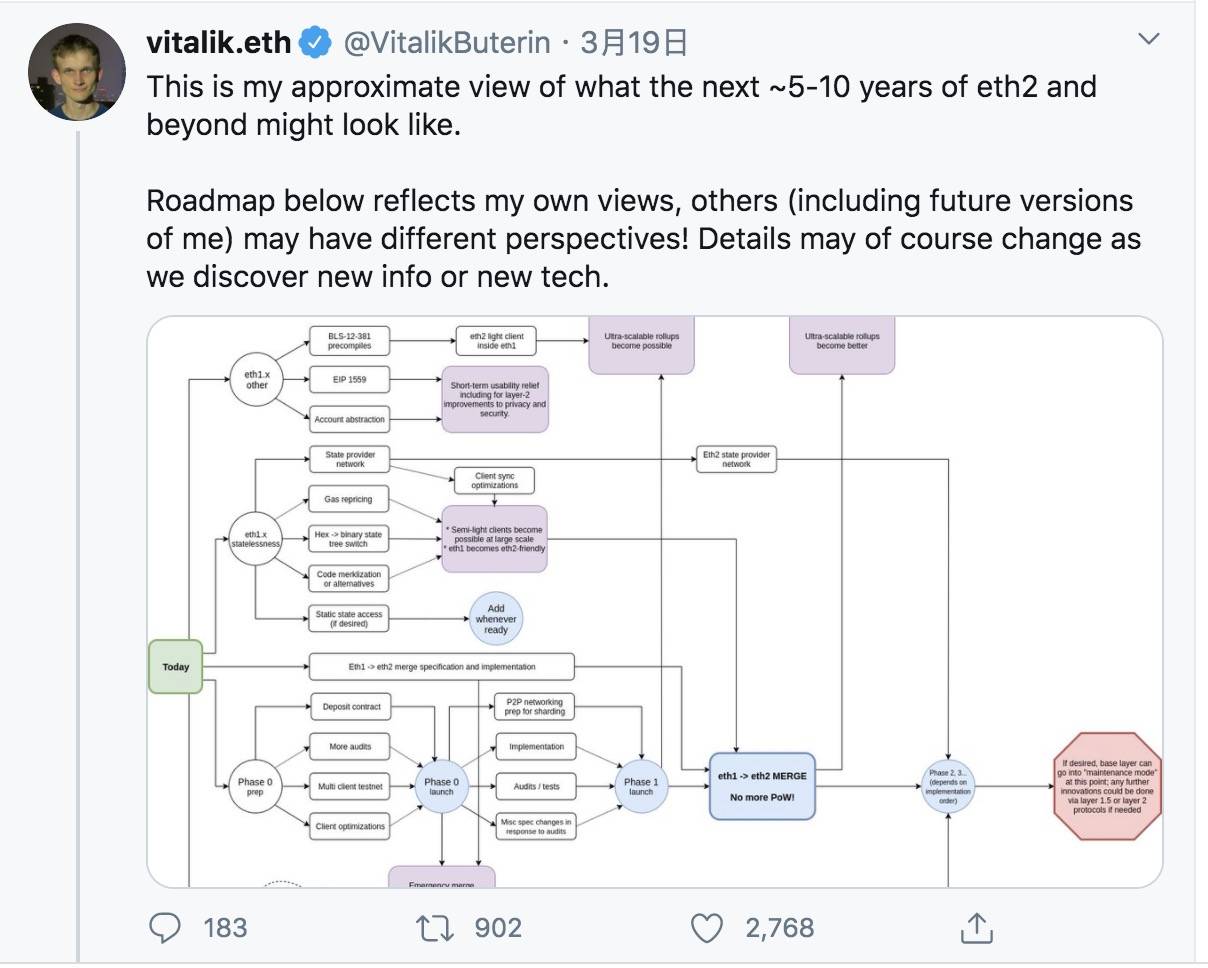The image size is (1208, 968).
Task: Open the @VitalikButerin handle link
Action: click(x=446, y=42)
